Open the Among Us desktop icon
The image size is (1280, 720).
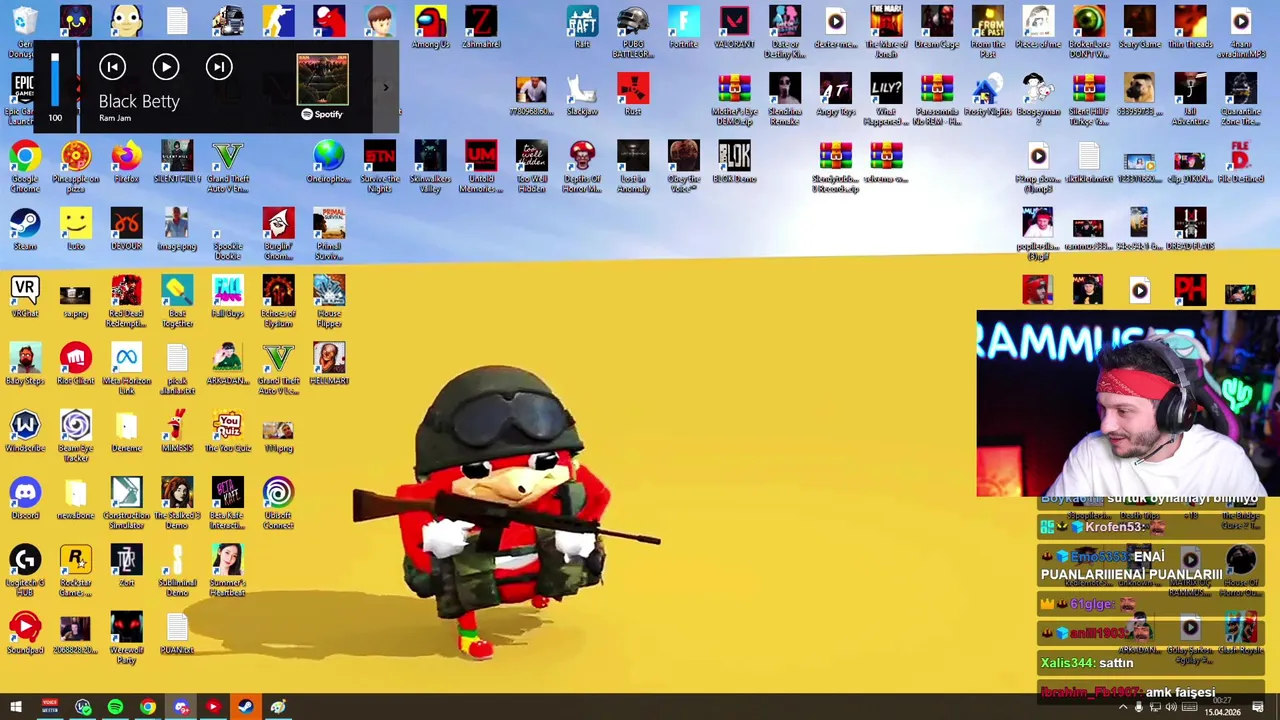[x=430, y=27]
